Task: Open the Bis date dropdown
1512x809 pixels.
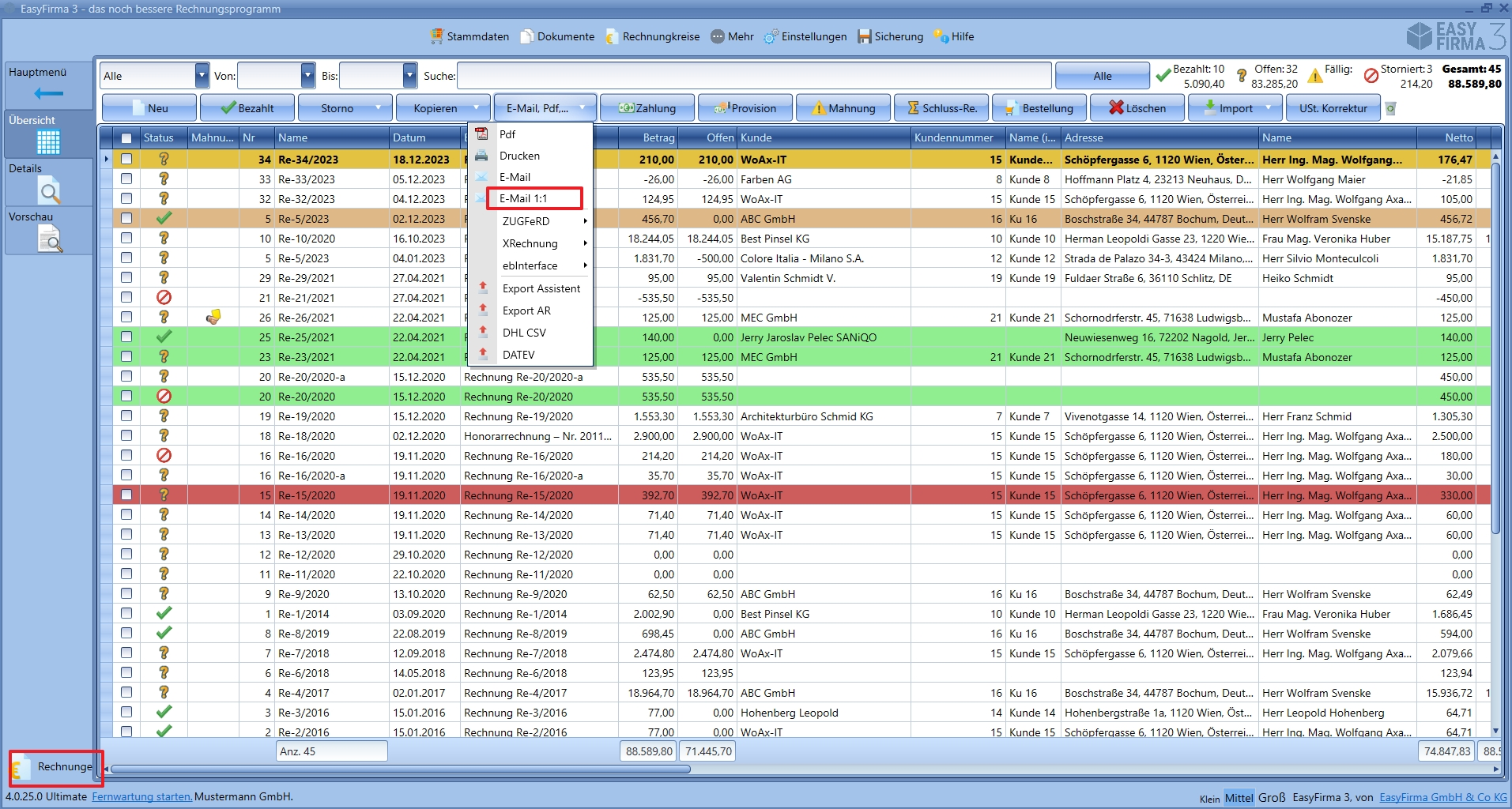Action: coord(409,76)
